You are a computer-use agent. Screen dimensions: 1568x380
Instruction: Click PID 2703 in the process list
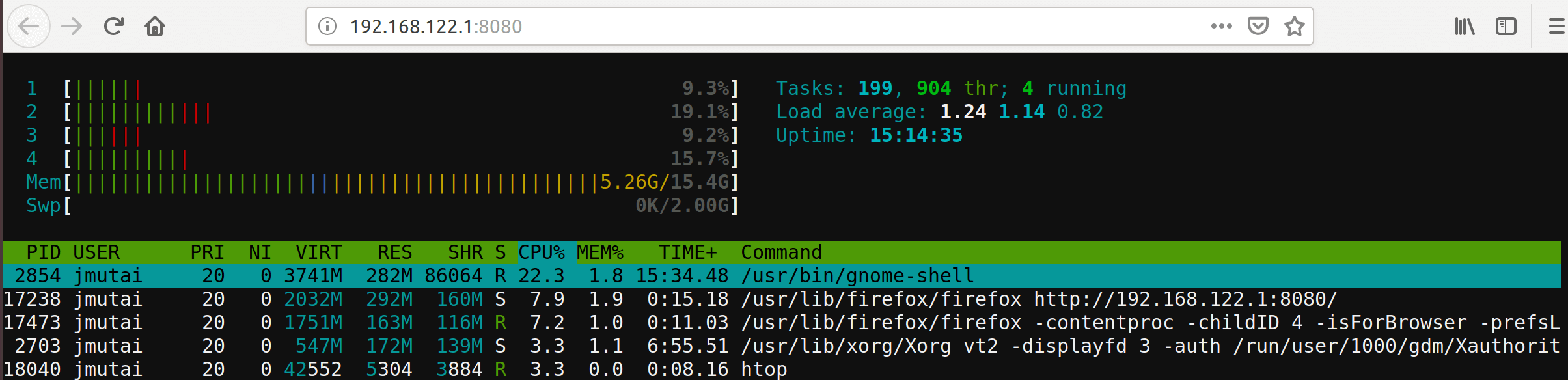38,346
